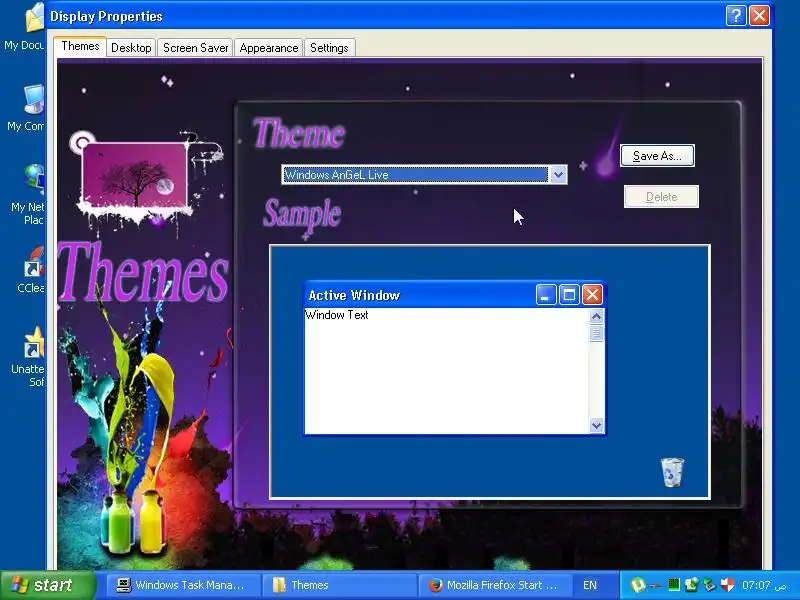Click the folder icon of the Themes taskbar item
This screenshot has width=800, height=600.
(x=279, y=585)
